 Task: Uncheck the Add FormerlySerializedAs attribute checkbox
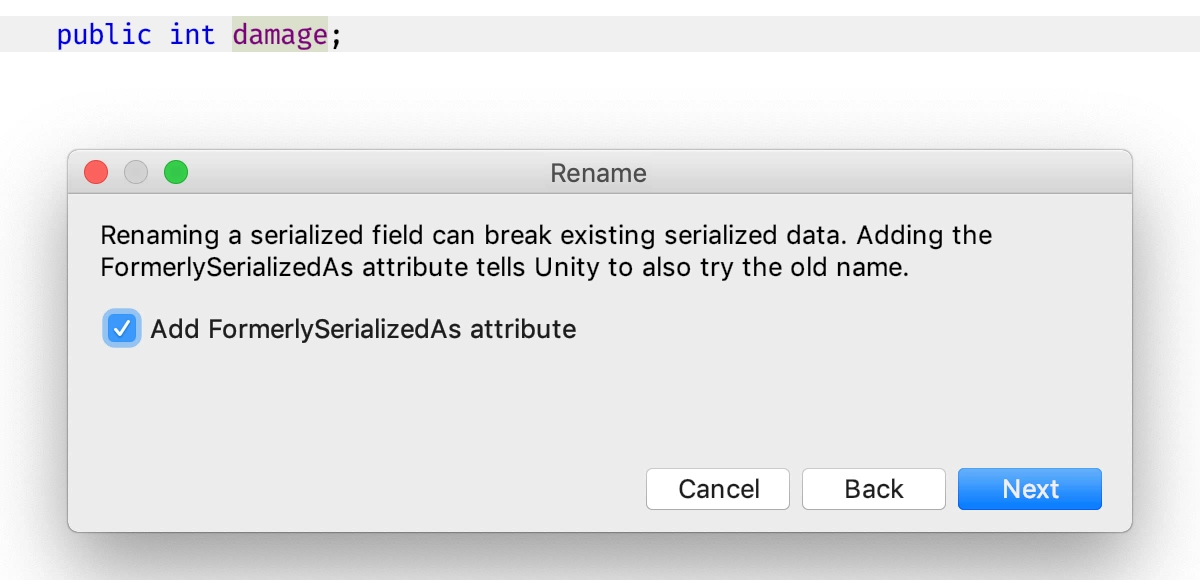(x=122, y=328)
